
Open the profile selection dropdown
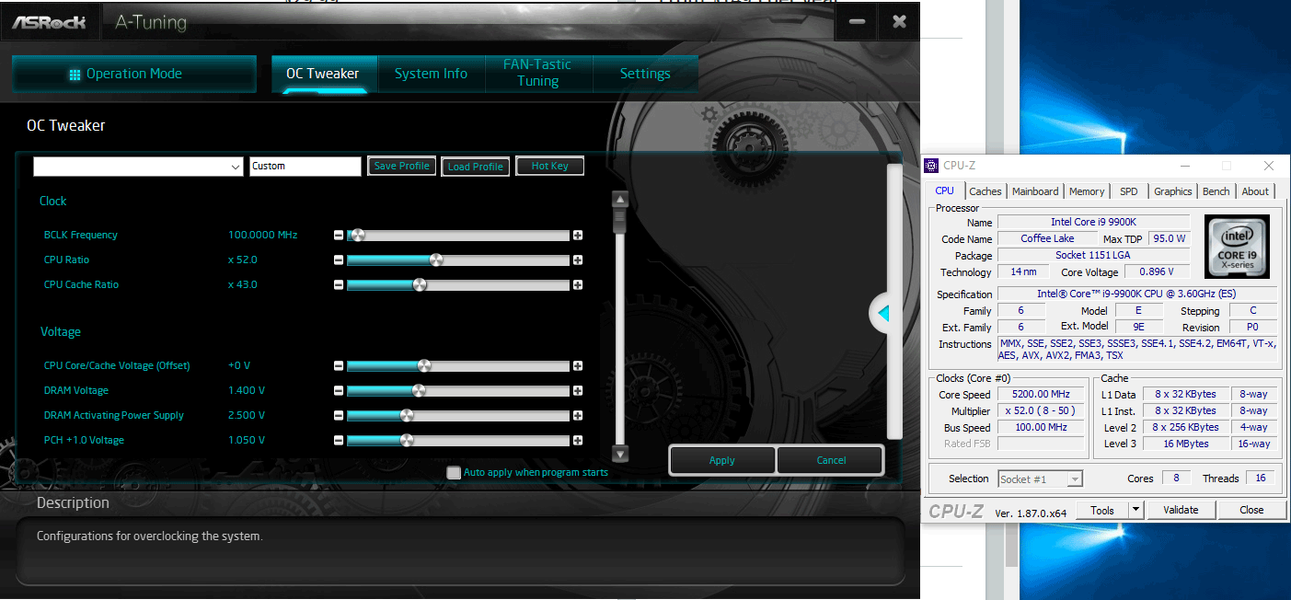coord(236,167)
